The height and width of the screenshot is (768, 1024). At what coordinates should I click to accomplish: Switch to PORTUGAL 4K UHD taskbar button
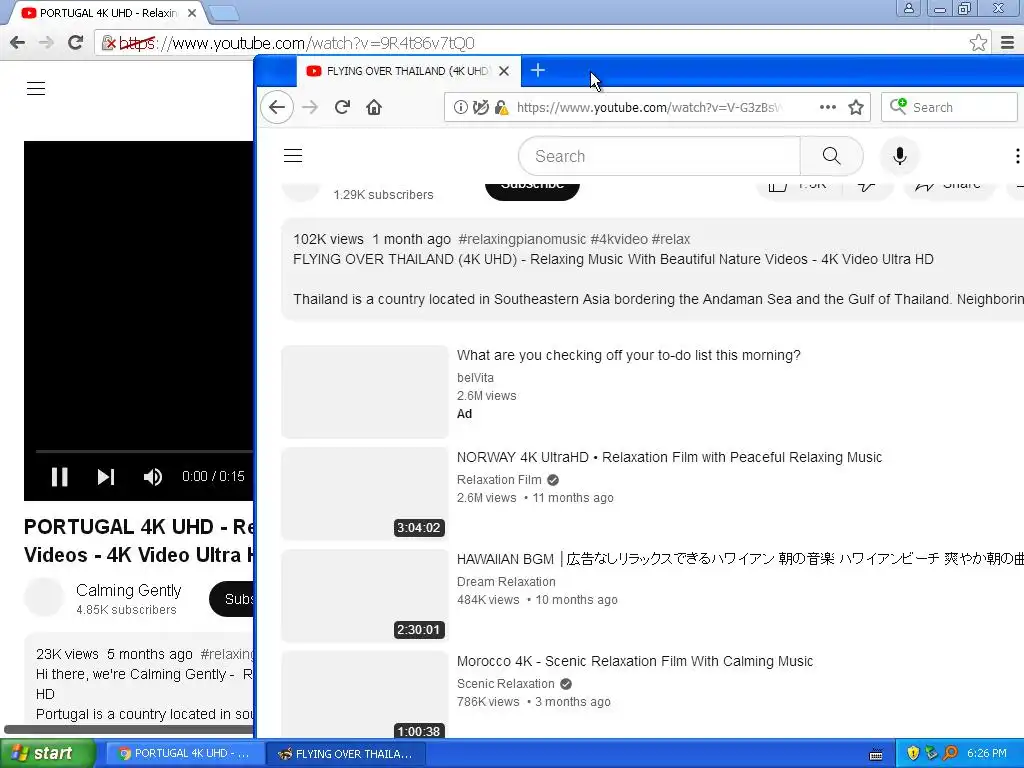[185, 754]
